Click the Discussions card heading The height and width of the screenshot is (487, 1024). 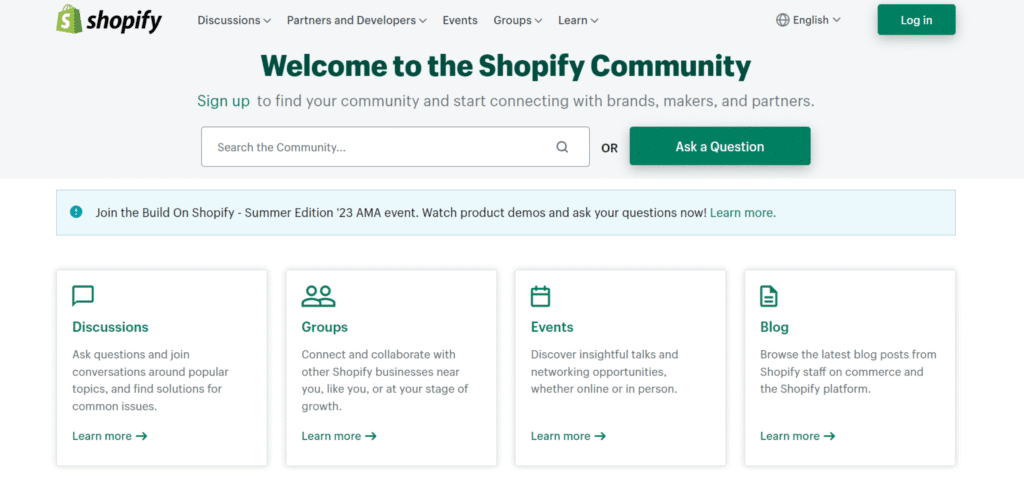point(110,327)
